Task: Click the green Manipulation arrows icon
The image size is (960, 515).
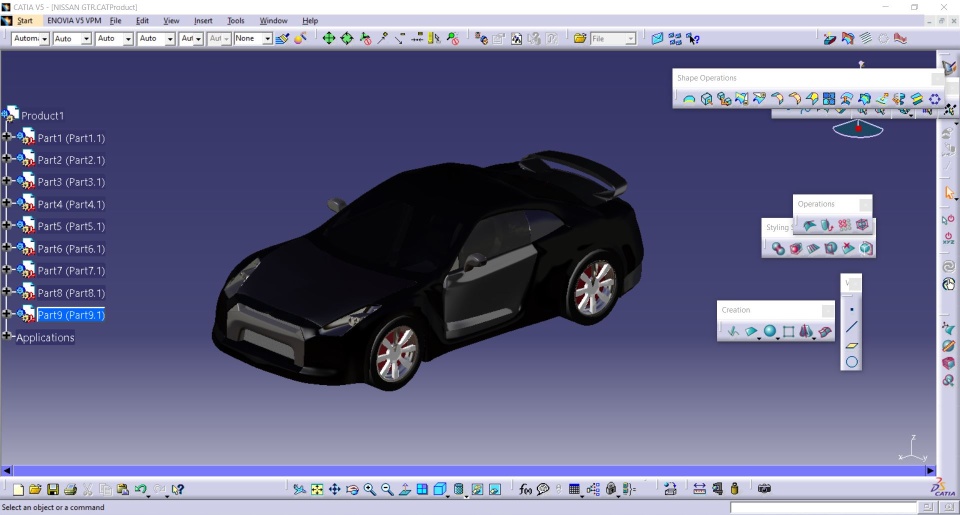Action: tap(329, 39)
